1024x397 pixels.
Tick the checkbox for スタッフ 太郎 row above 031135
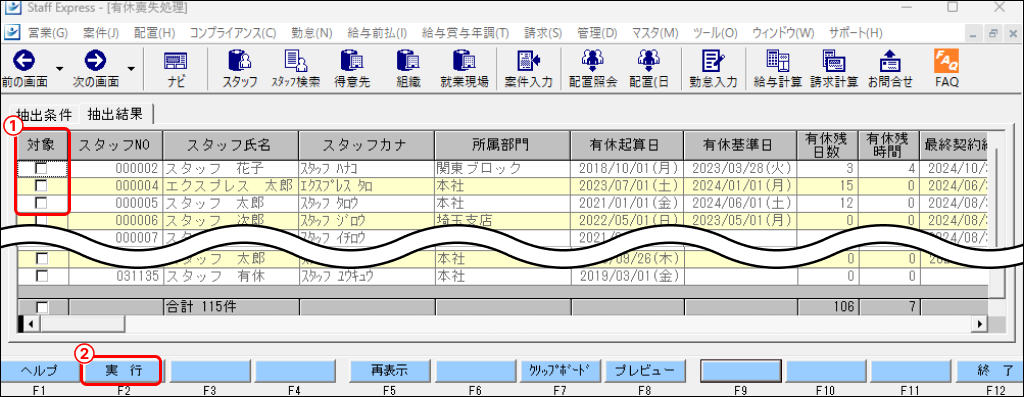[42, 259]
